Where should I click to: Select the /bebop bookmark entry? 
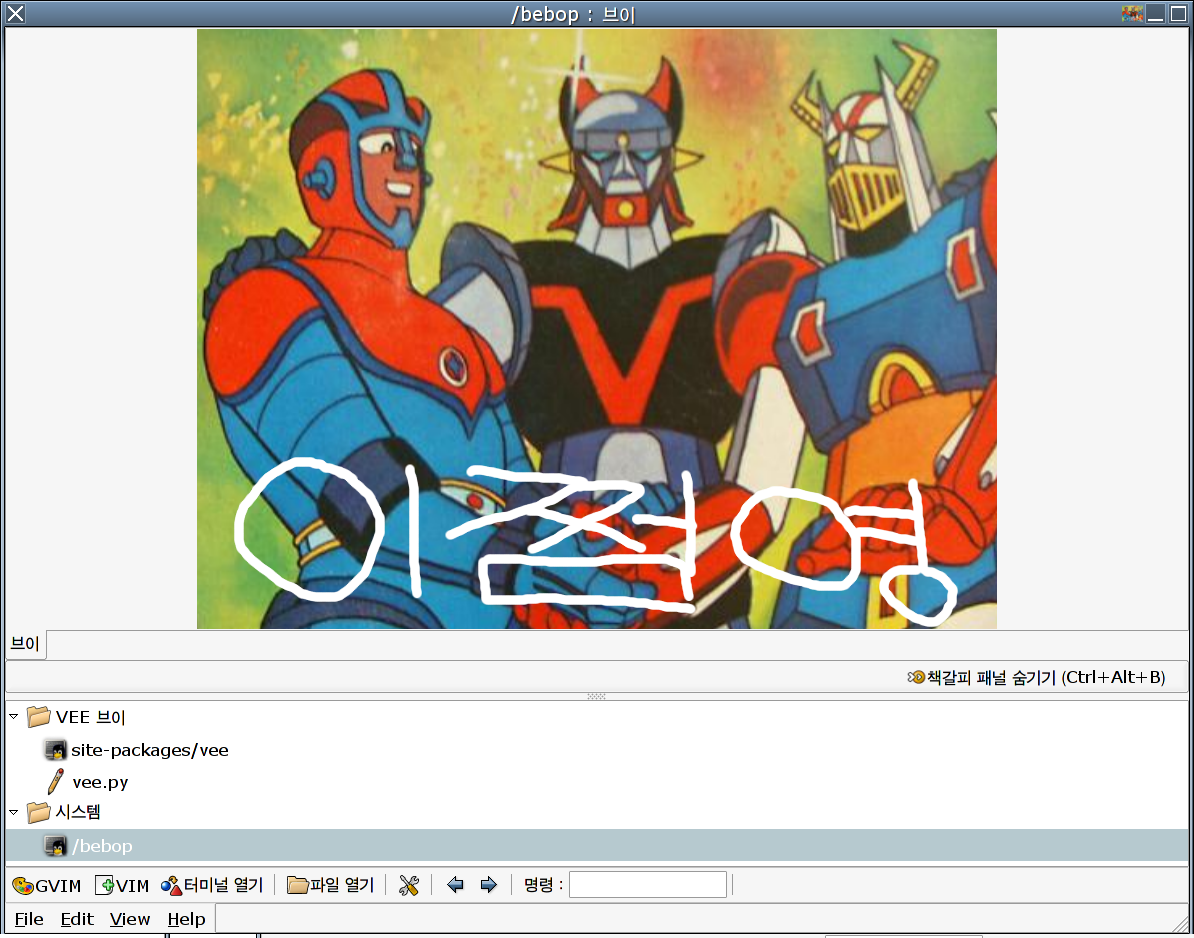click(x=102, y=846)
